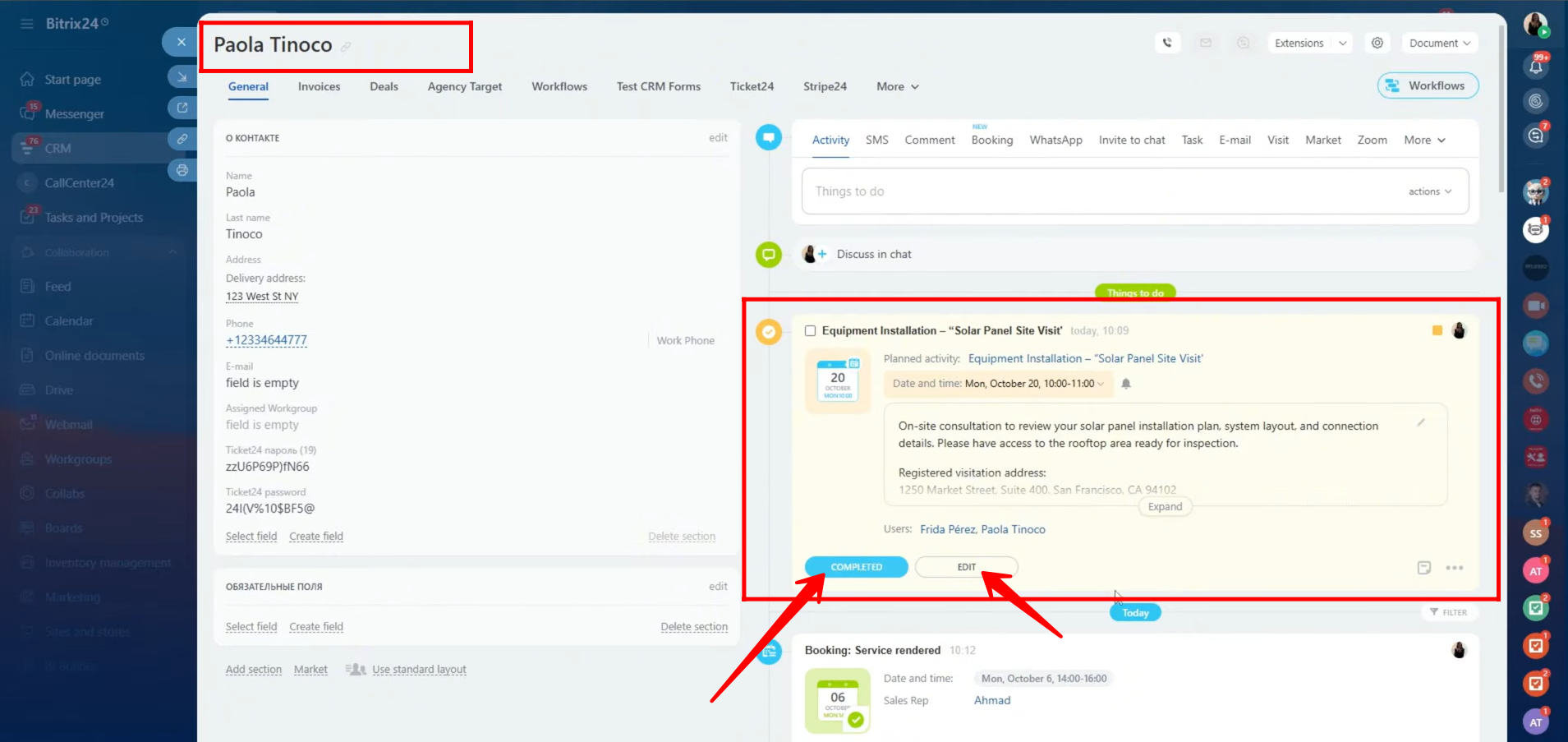The width and height of the screenshot is (1568, 742).
Task: Open the three-dots menu on activity card
Action: coord(1455,568)
